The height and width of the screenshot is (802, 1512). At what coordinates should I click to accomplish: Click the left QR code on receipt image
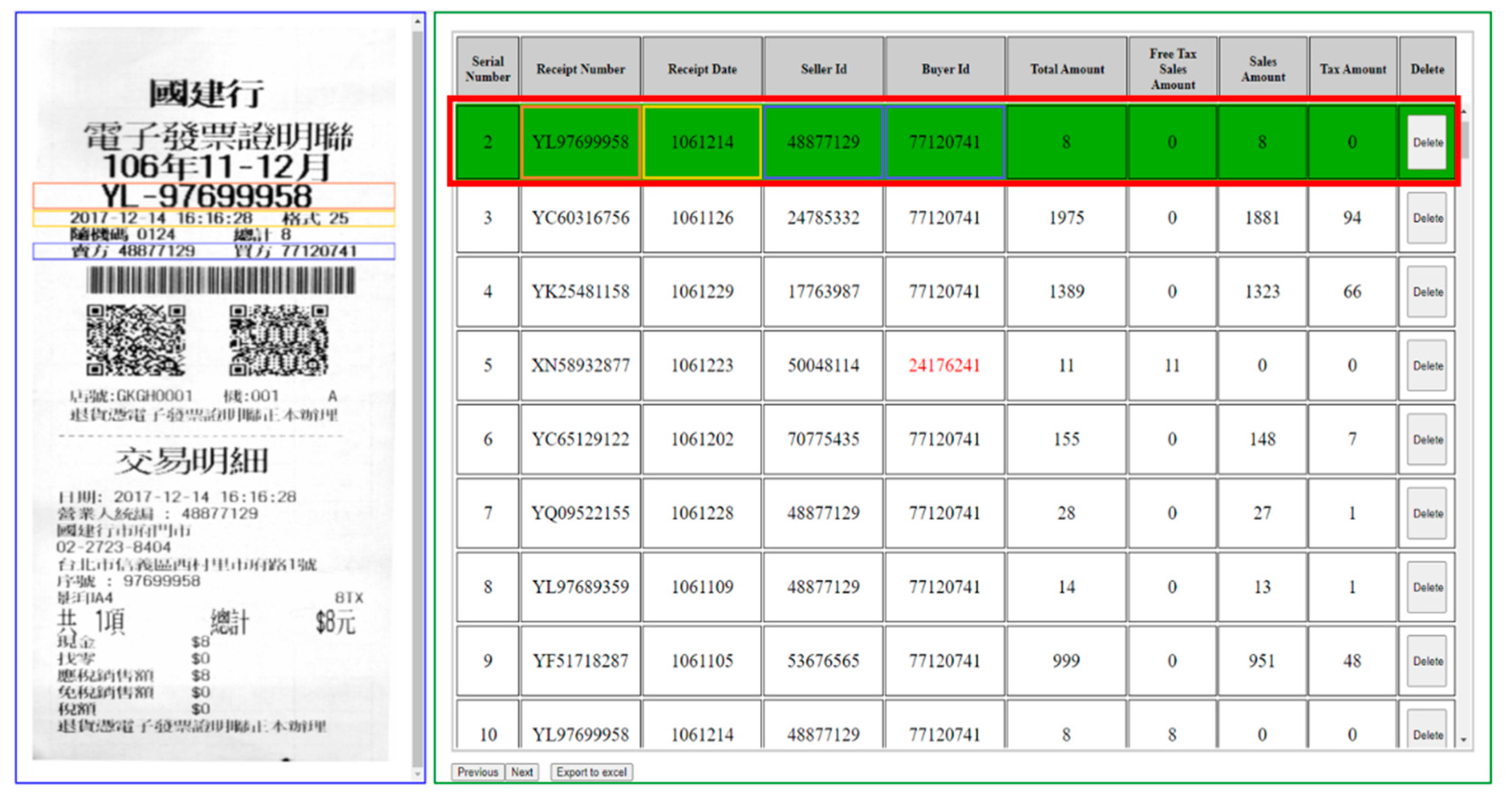coord(136,340)
